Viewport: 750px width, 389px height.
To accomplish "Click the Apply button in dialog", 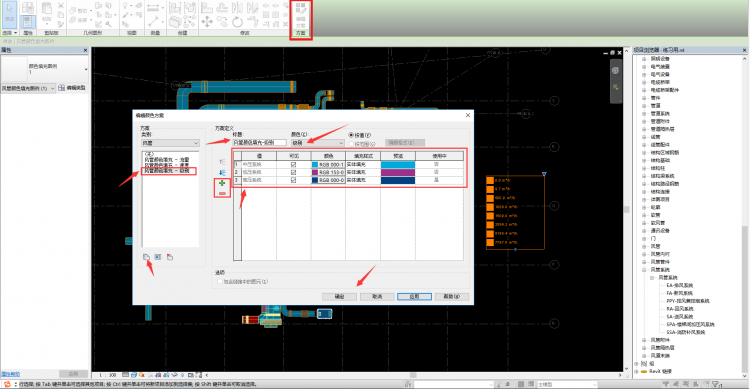I will 414,297.
